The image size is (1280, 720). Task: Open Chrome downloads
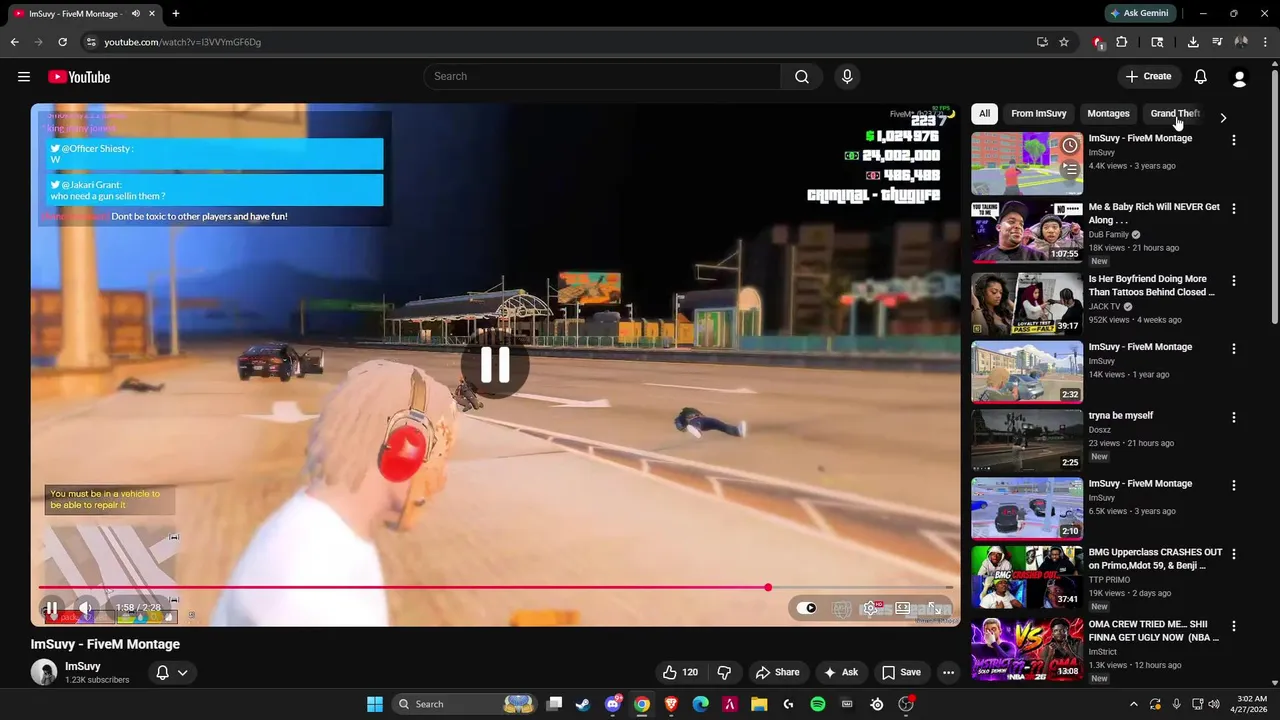click(1193, 42)
